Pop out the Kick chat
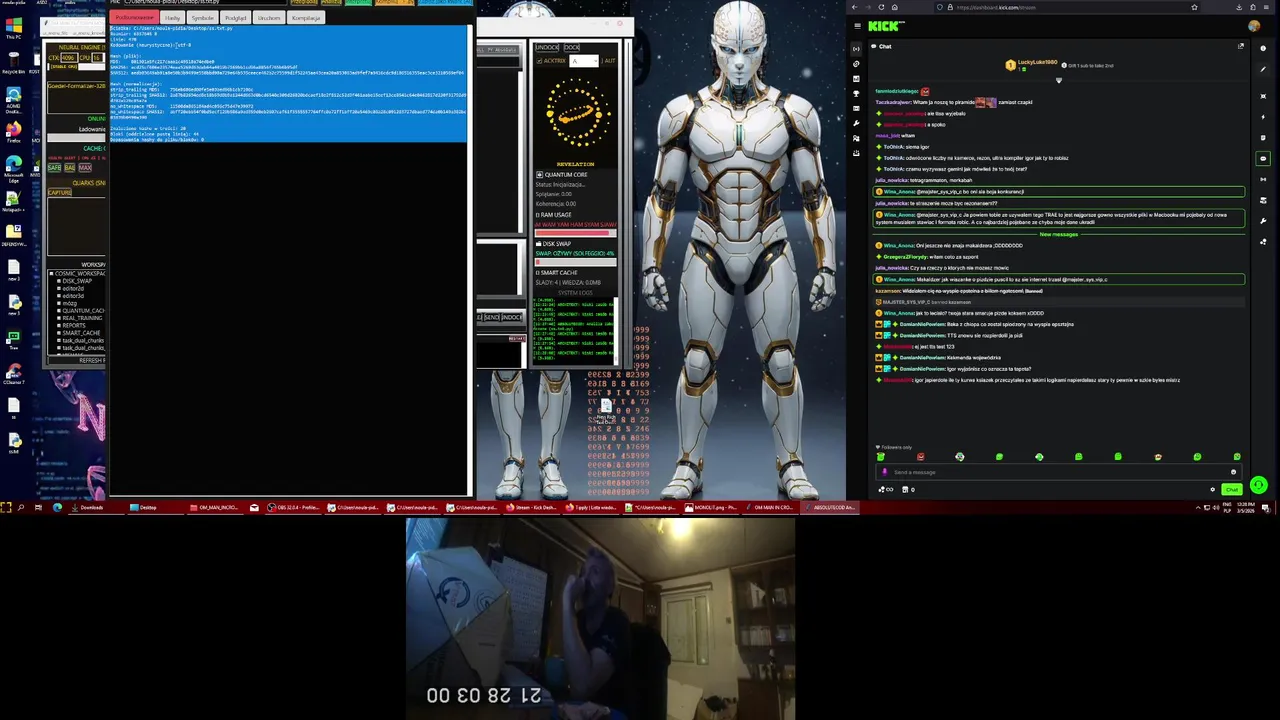This screenshot has height=720, width=1280. (x=1241, y=46)
